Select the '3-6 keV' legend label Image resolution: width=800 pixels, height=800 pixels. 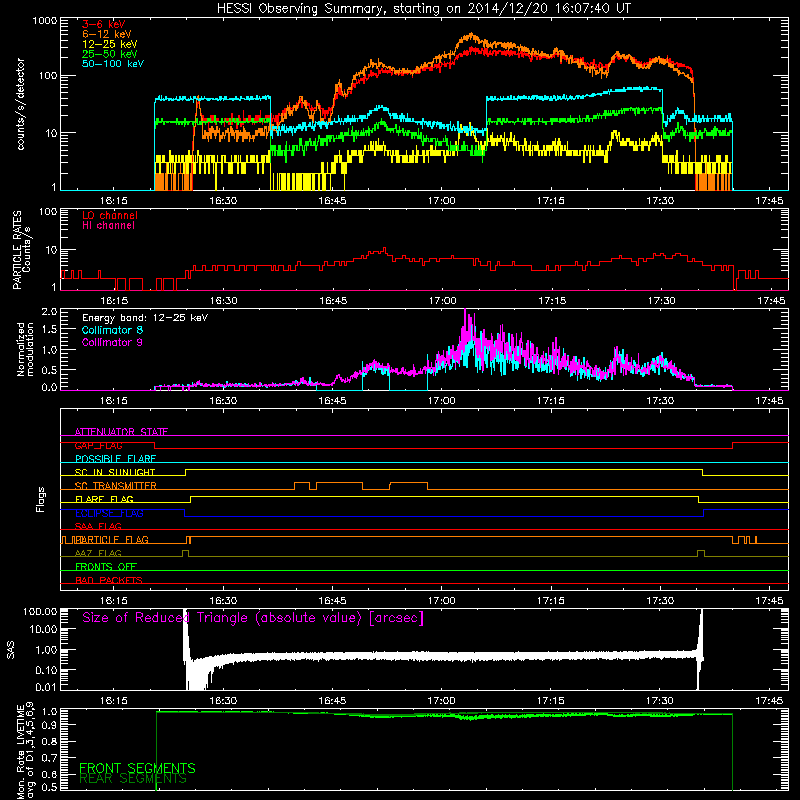pyautogui.click(x=103, y=24)
